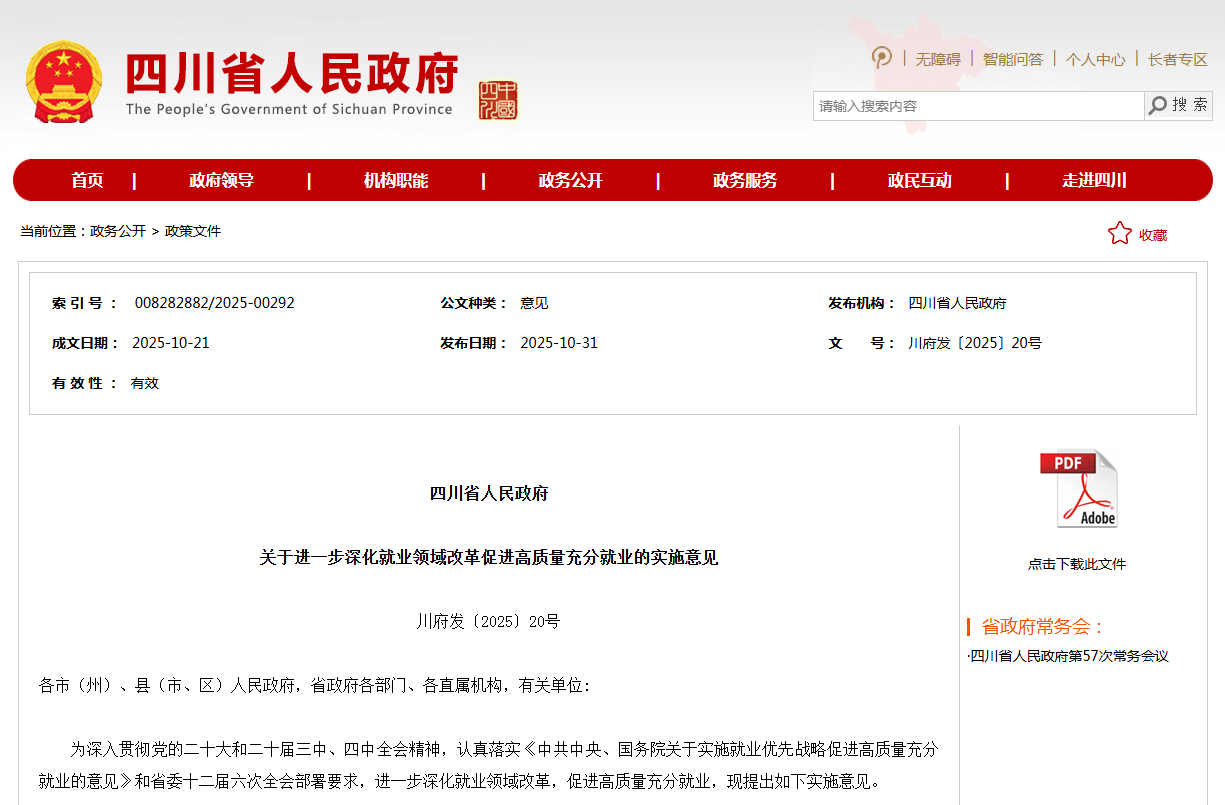1225x805 pixels.
Task: Open 智能问答 smart Q&A
Action: pyautogui.click(x=1012, y=59)
